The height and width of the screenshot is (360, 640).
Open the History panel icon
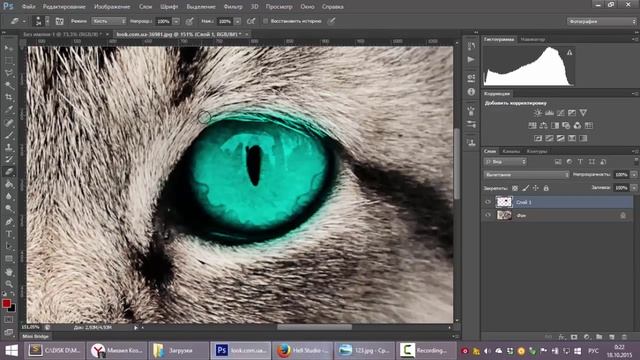tap(471, 47)
